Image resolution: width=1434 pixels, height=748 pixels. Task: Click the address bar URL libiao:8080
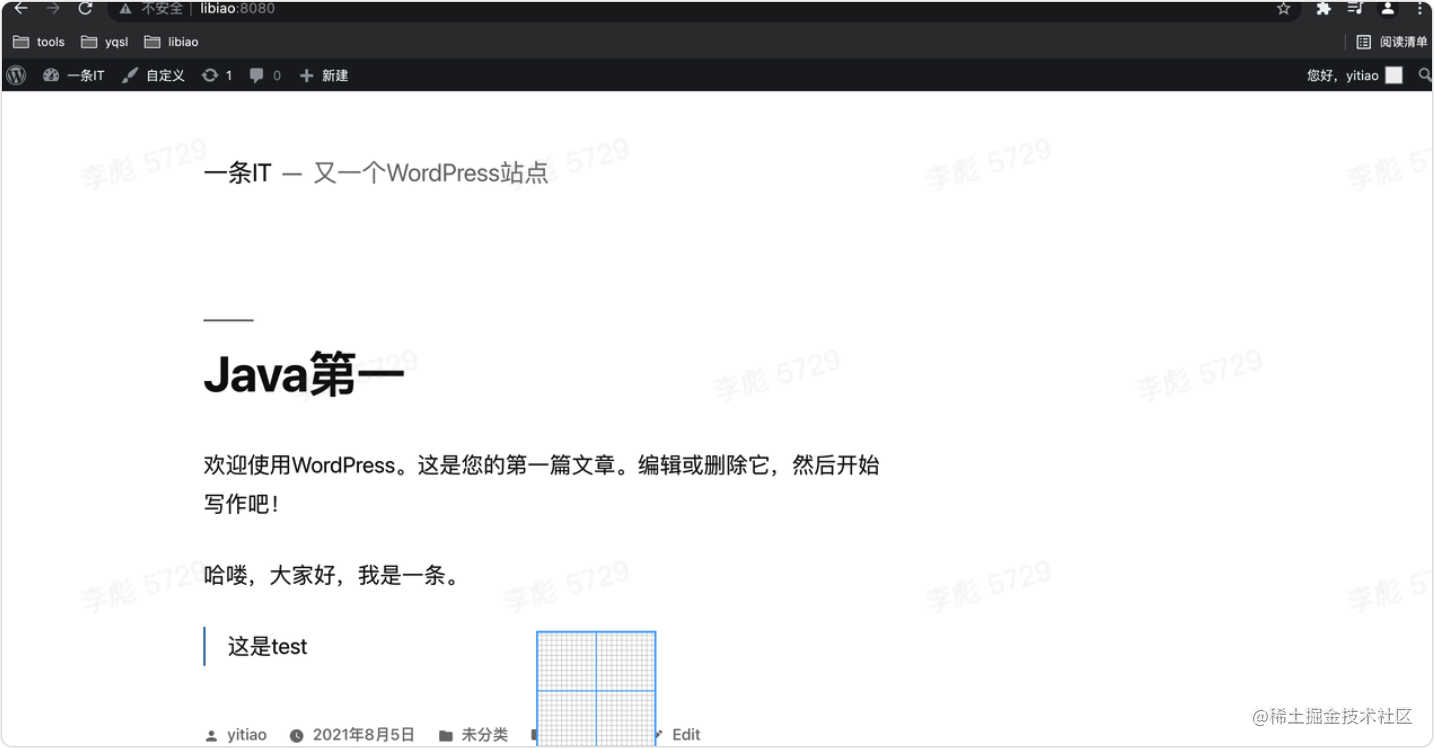coord(237,9)
